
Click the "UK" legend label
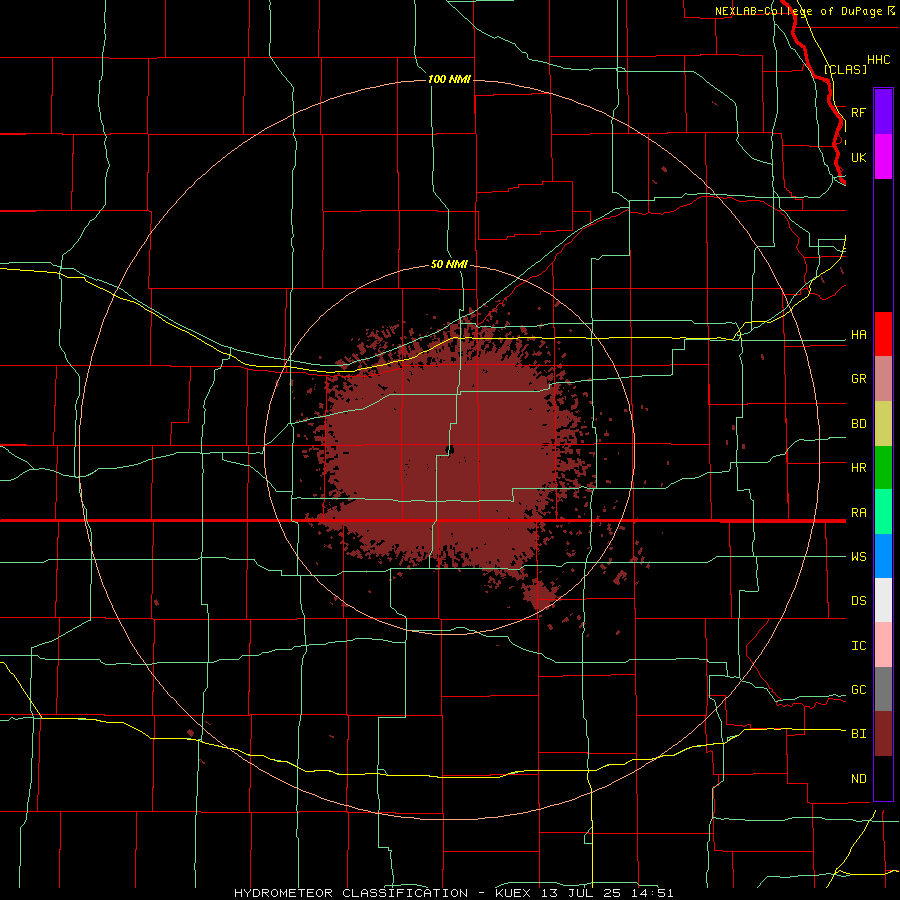point(859,157)
